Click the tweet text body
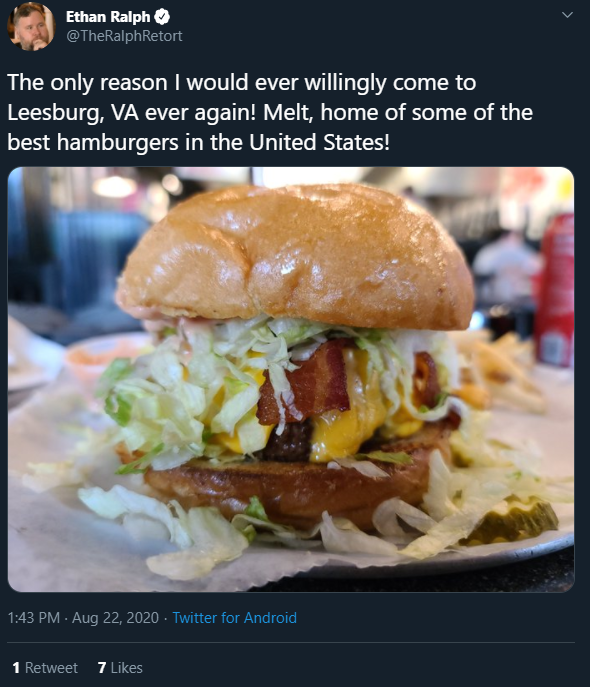The image size is (590, 687). 270,112
